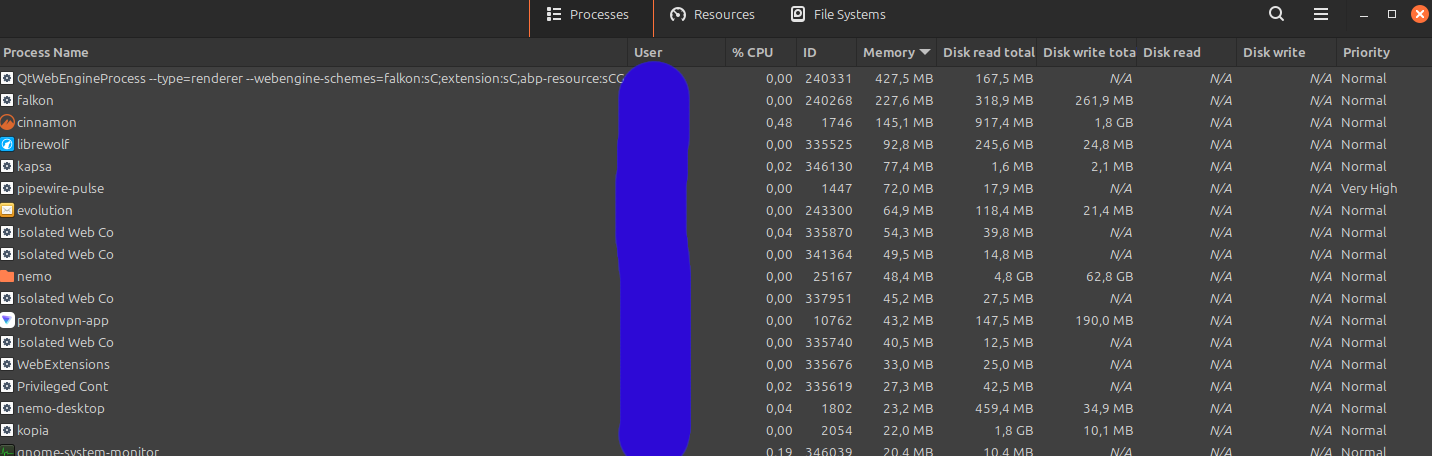The width and height of the screenshot is (1432, 456).
Task: Click the evolution mail icon
Action: click(7, 210)
